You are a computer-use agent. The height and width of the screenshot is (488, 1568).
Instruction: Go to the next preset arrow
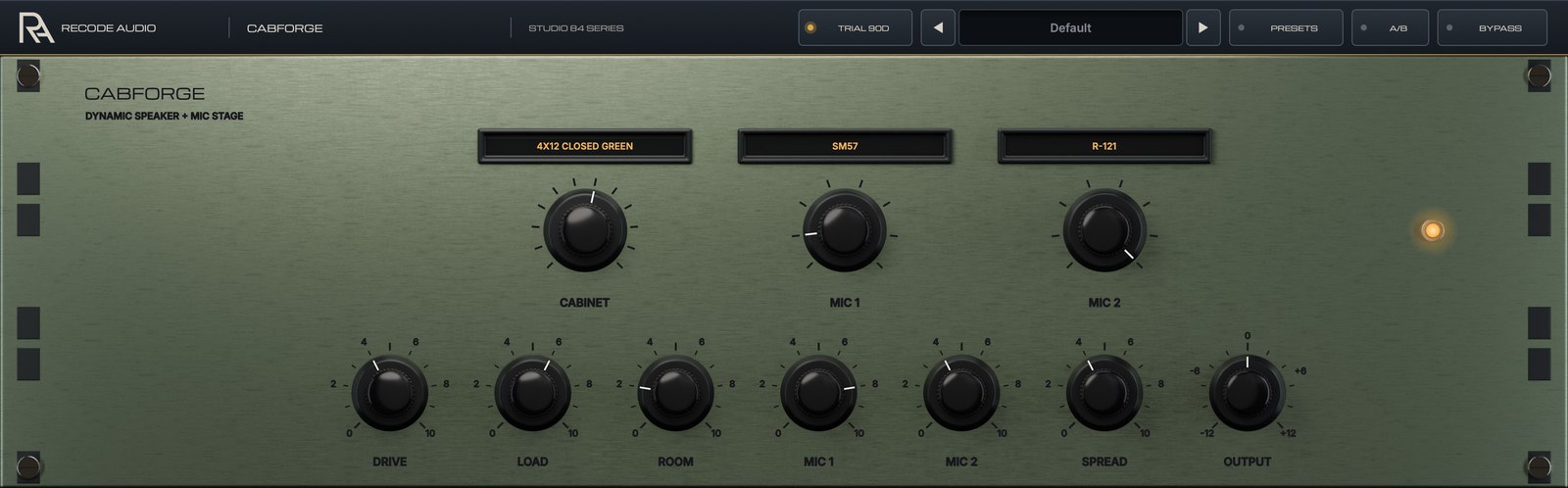[1202, 27]
